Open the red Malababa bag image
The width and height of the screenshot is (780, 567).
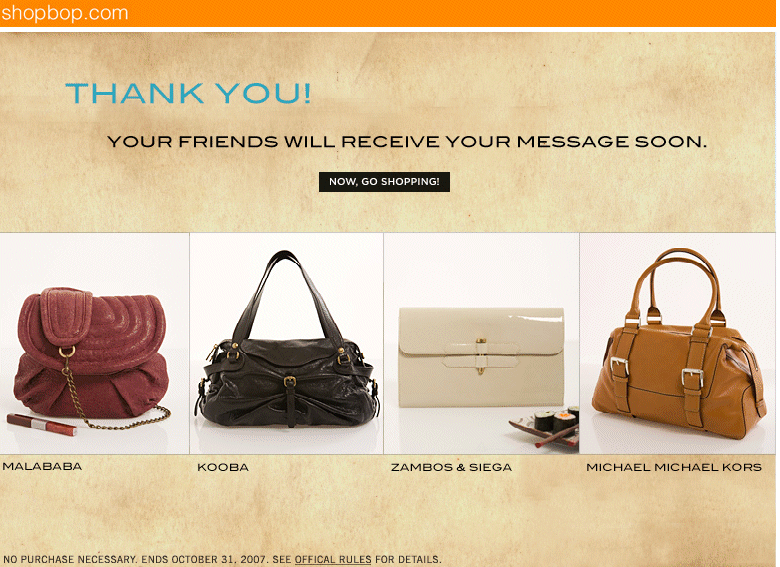click(95, 343)
